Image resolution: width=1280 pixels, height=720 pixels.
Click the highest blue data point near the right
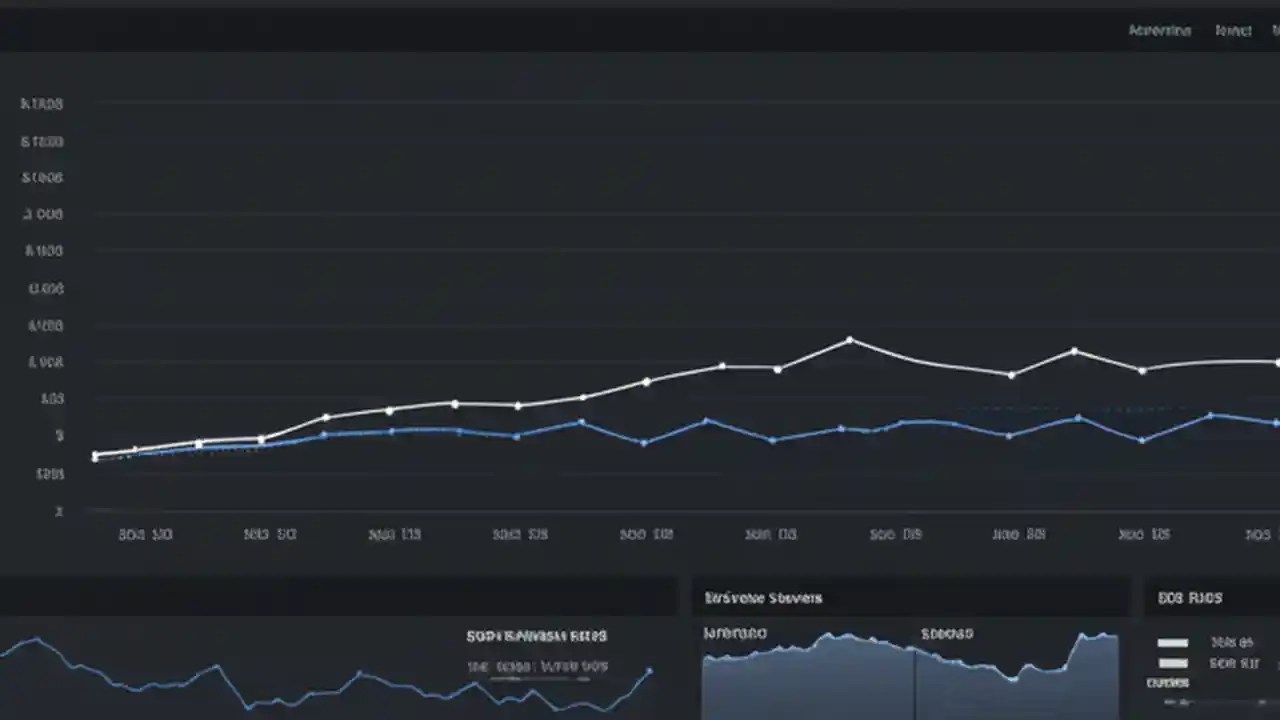(1210, 414)
